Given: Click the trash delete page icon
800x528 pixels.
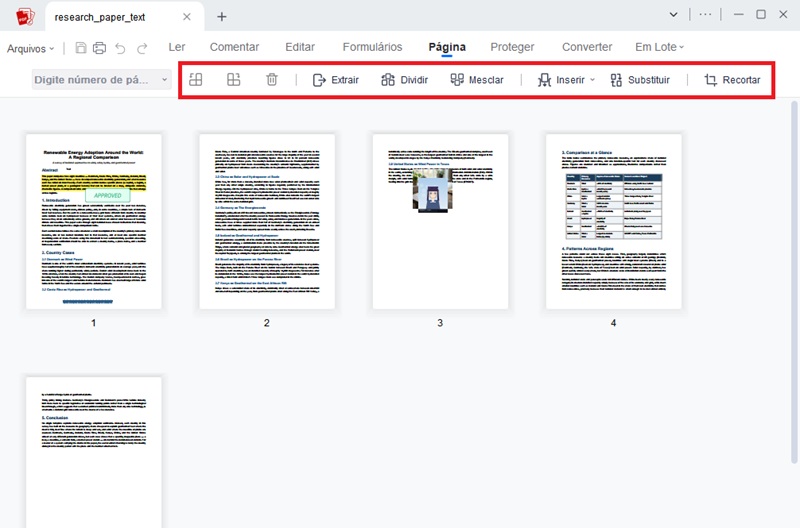Looking at the screenshot, I should [x=272, y=80].
